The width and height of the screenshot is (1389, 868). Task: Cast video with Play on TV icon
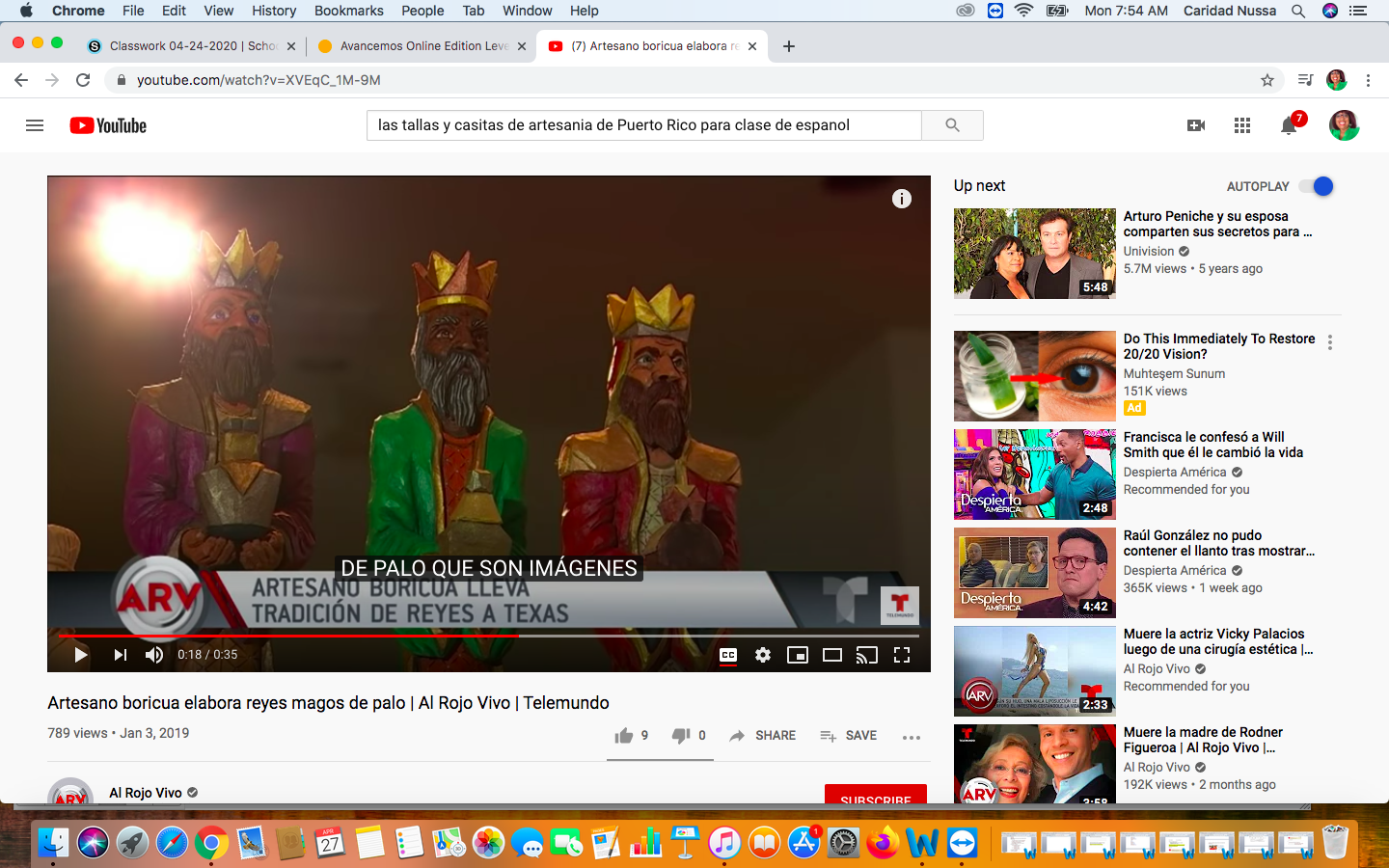(867, 655)
